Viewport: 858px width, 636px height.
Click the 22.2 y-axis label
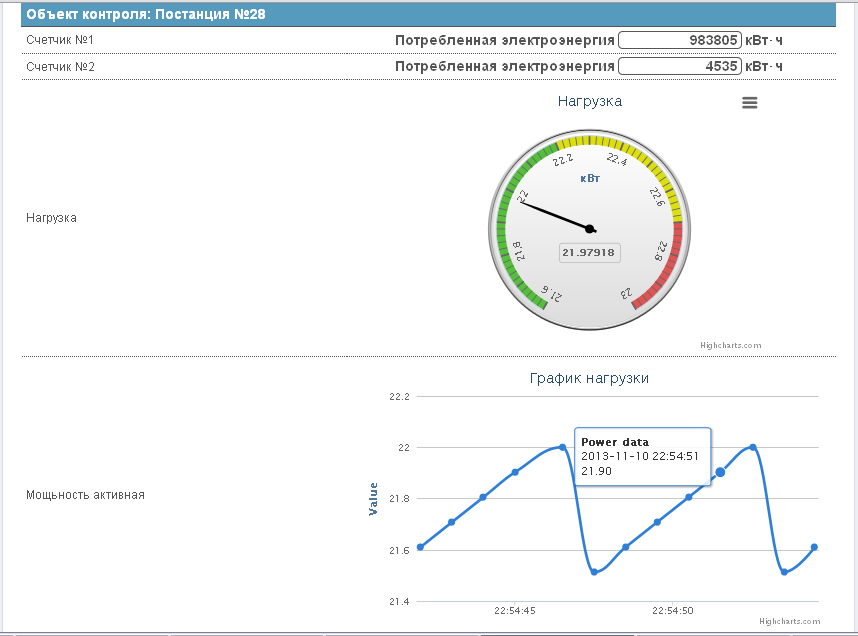tap(399, 397)
